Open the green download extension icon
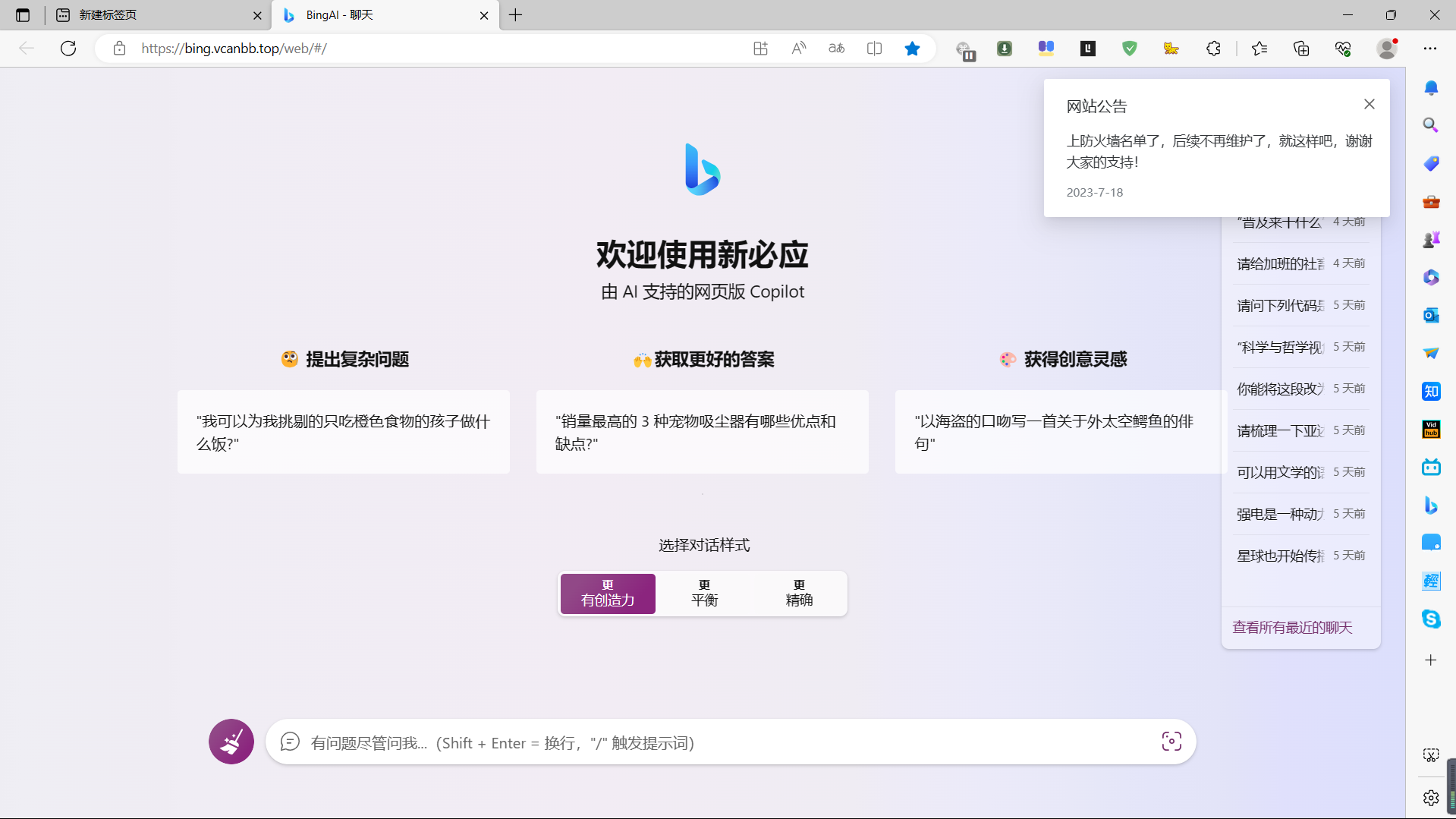Viewport: 1456px width, 819px height. 1005,49
